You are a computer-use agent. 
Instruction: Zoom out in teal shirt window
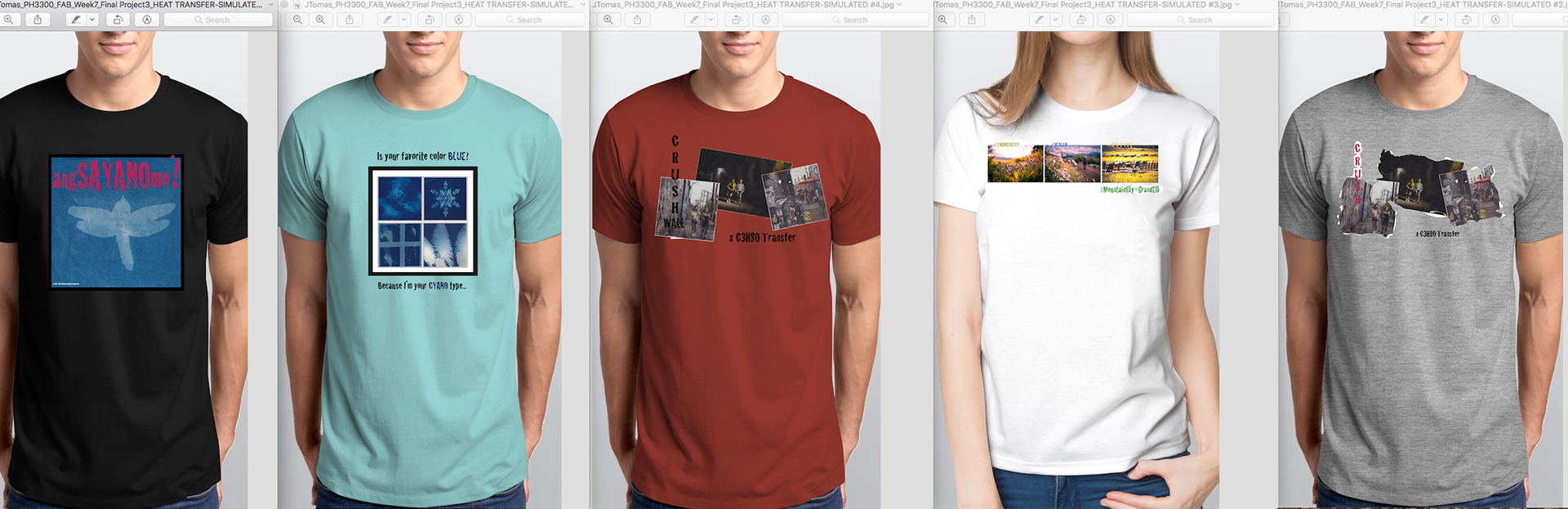click(x=297, y=20)
